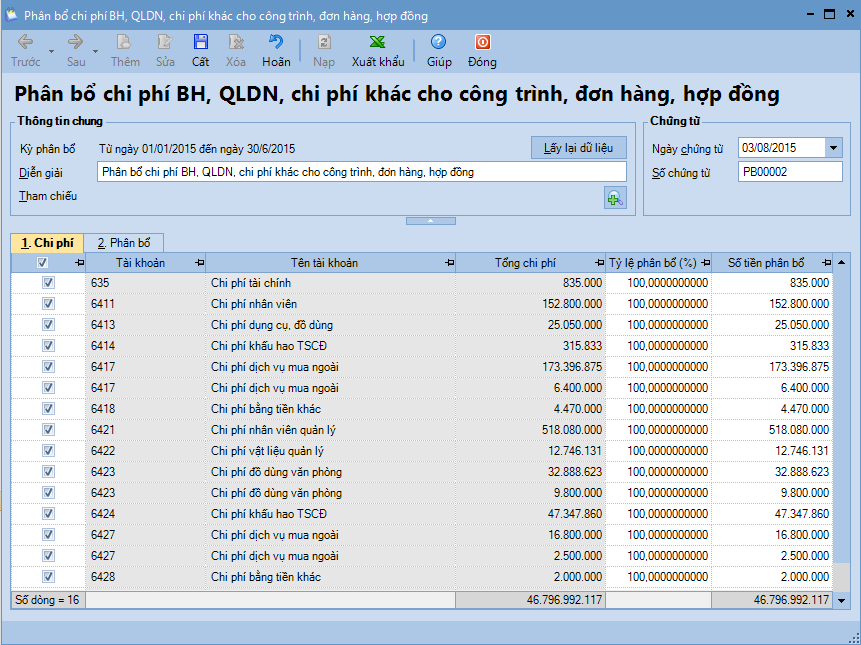Uncheck the row for account 6418
This screenshot has height=645, width=861.
[48, 408]
